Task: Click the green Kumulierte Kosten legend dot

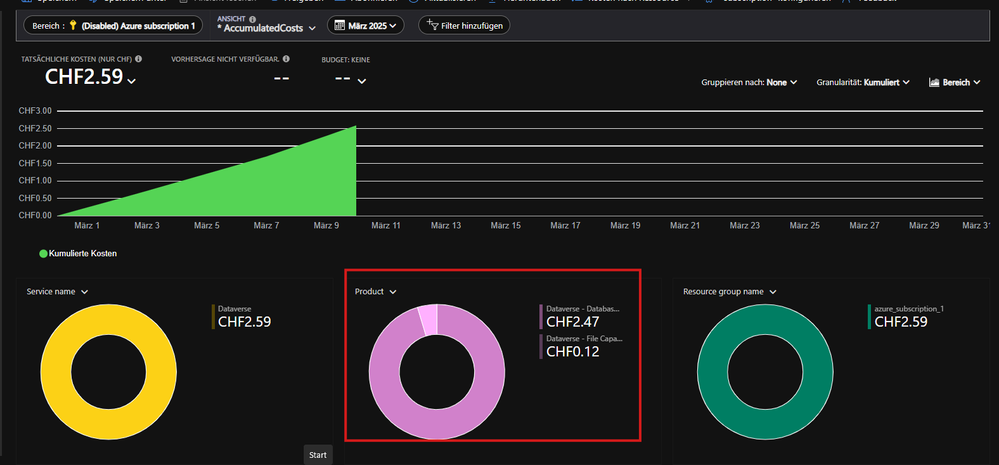Action: [x=43, y=254]
